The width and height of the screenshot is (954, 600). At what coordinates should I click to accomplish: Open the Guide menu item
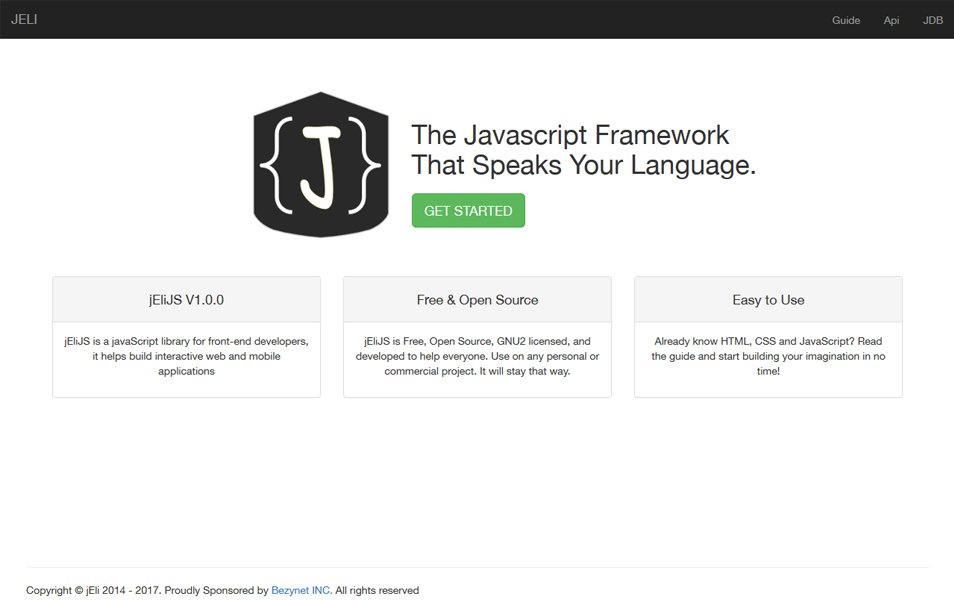tap(846, 20)
